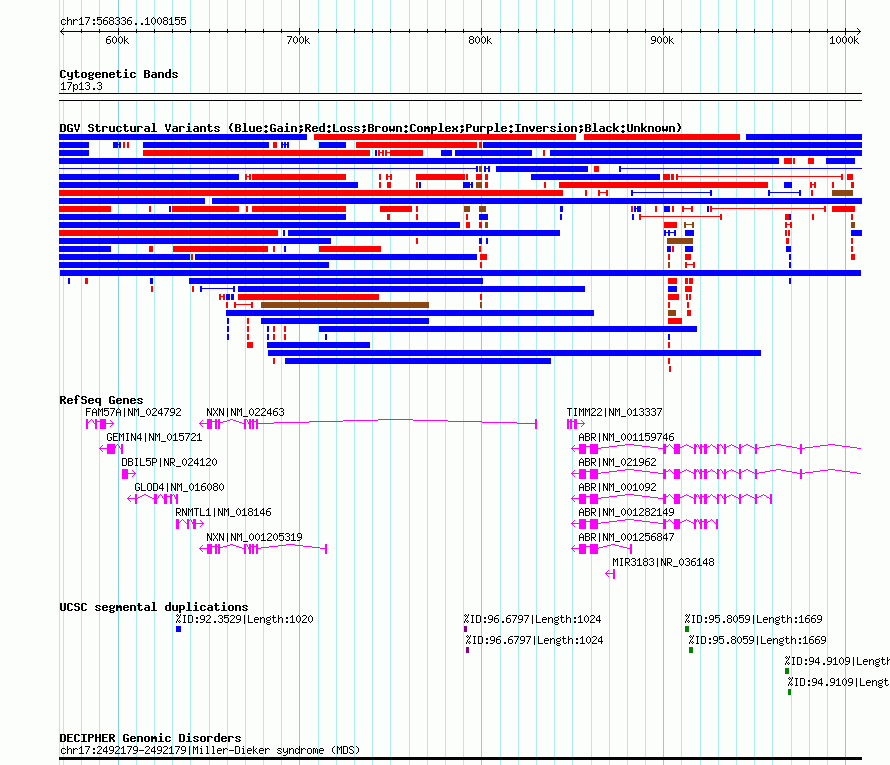Click the 900k ruler mark
The image size is (890, 765).
click(662, 40)
